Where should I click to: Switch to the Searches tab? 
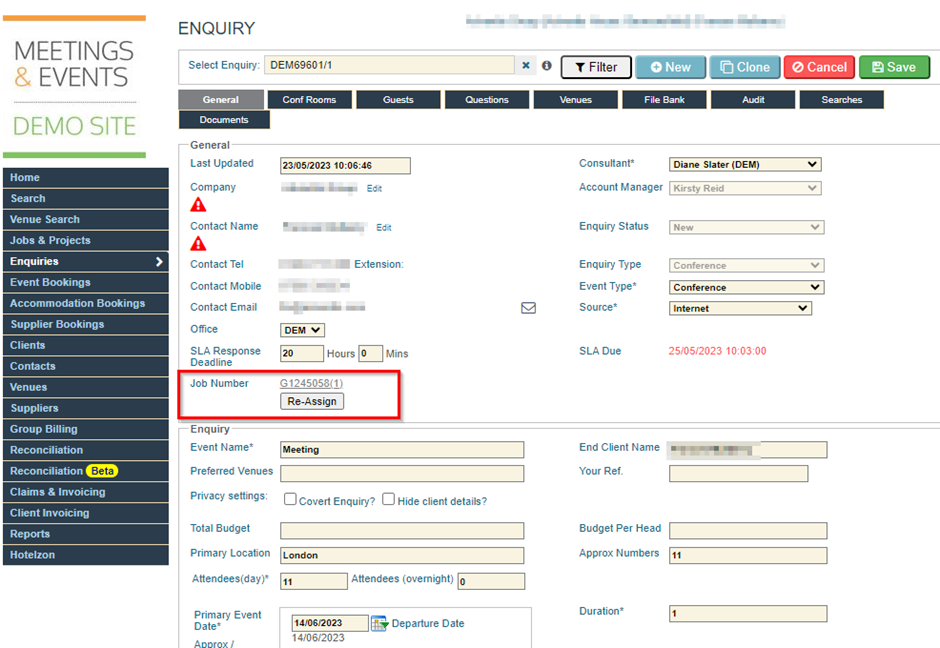coord(842,100)
